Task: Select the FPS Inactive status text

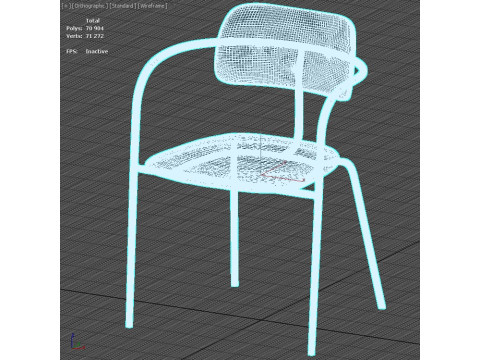Action: [x=97, y=51]
